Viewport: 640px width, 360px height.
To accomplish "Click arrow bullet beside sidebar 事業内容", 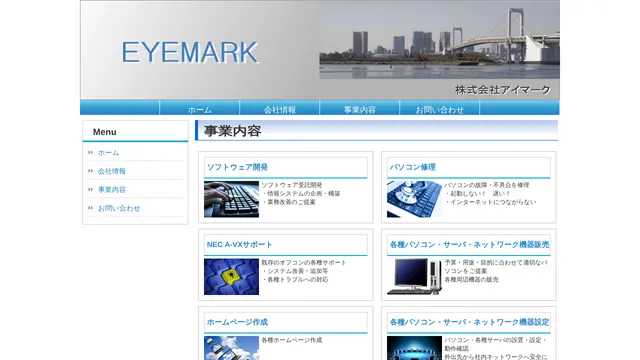I will coord(91,189).
